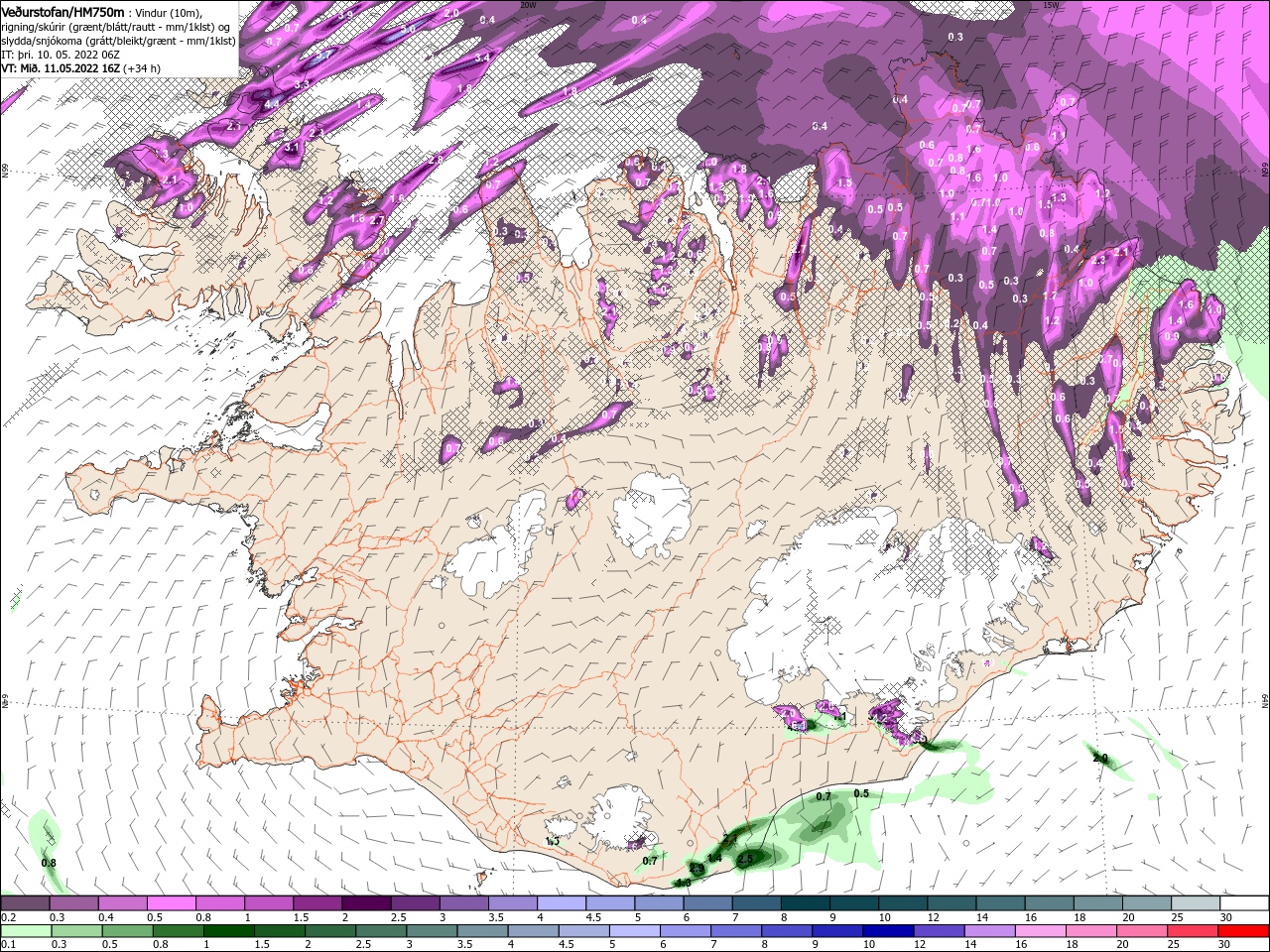Screen dimensions: 1270x952
Task: Click the "3.4" snowfall value on the map
Action: click(x=482, y=59)
